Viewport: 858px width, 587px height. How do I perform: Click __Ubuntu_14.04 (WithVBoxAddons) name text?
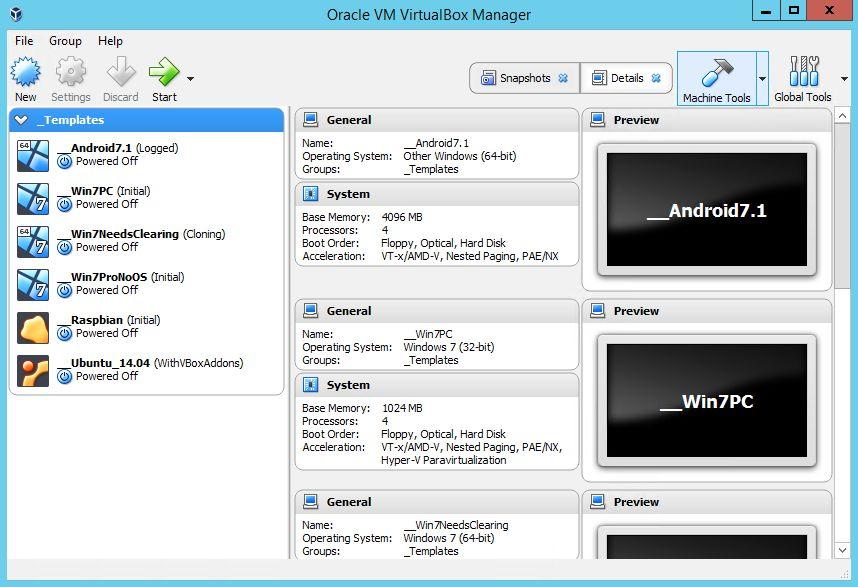point(150,363)
